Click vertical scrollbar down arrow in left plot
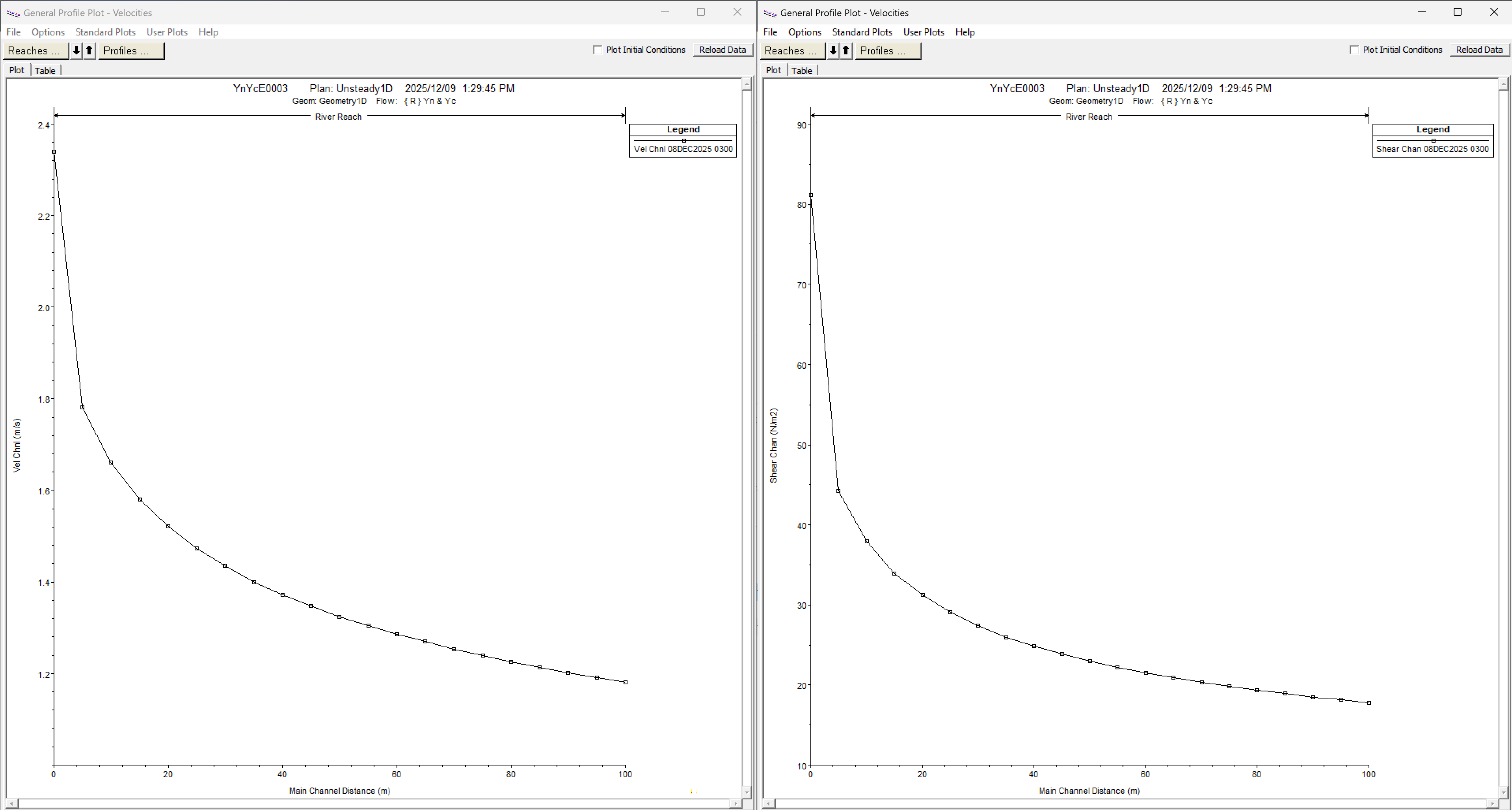This screenshot has width=1512, height=810. coord(747,792)
